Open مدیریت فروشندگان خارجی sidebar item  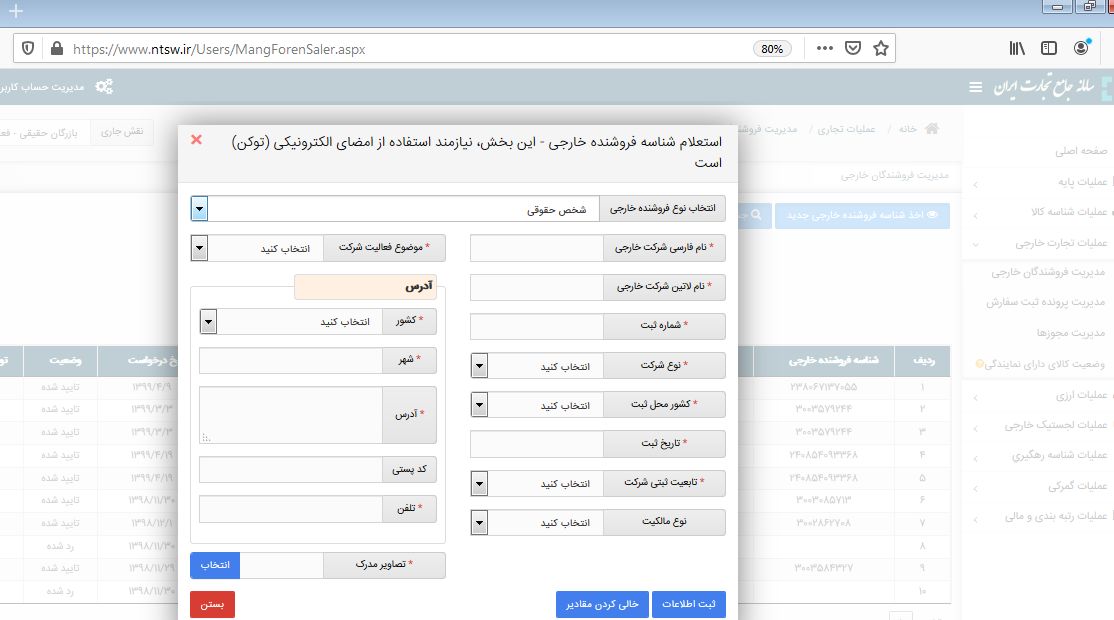coord(1048,272)
